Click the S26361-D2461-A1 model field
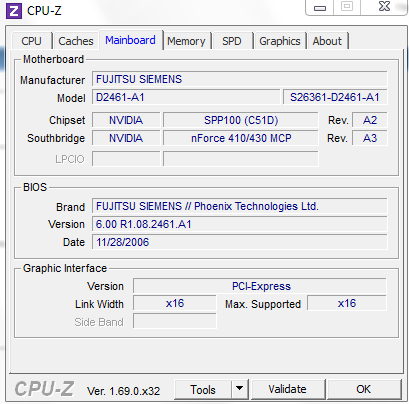Viewport: 409px width, 404px height. pyautogui.click(x=335, y=97)
